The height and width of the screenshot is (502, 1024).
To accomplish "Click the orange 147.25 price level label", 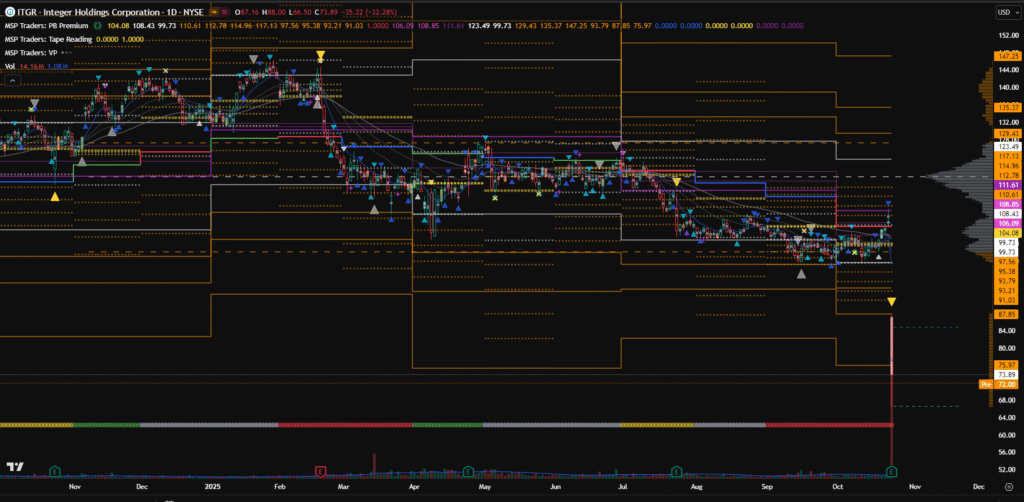I will [x=1006, y=57].
